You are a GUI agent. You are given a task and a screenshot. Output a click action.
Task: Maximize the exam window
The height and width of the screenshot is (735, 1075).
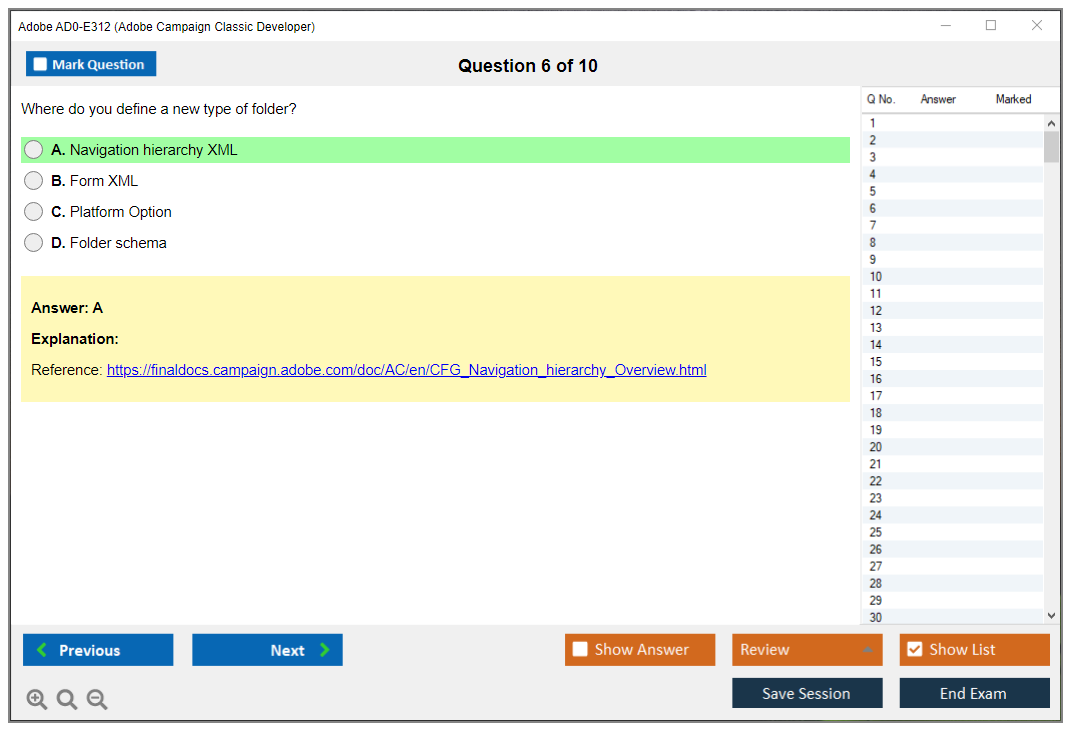coord(991,26)
